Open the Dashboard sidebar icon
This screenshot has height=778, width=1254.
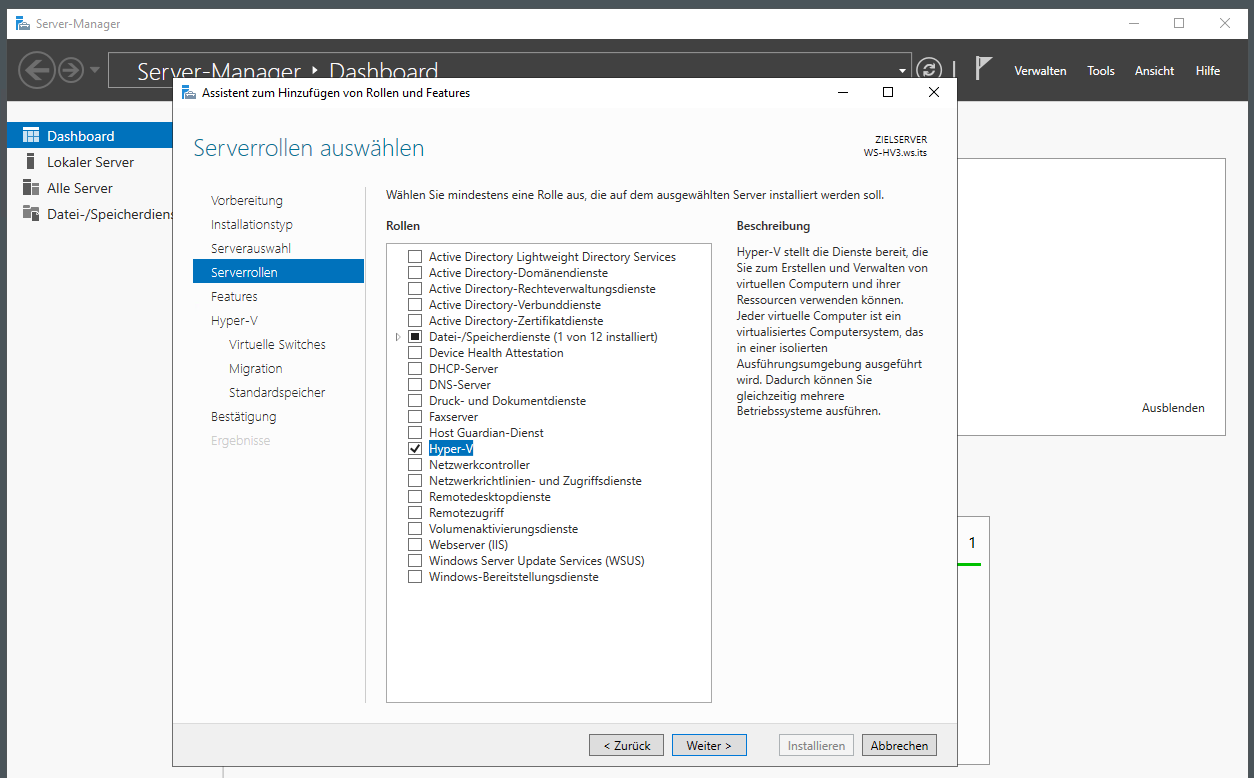click(31, 136)
